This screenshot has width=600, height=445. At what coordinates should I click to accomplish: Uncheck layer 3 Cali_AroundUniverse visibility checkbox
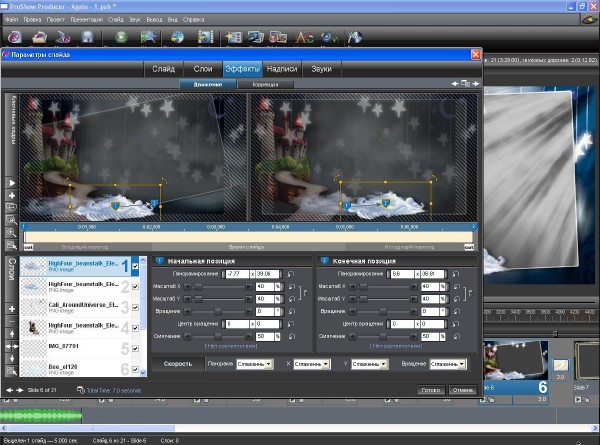[x=135, y=308]
